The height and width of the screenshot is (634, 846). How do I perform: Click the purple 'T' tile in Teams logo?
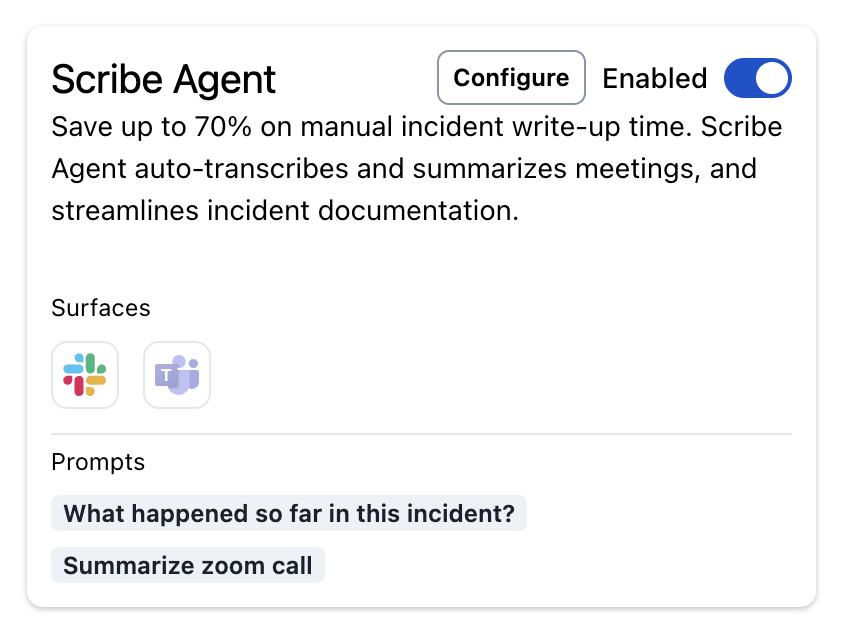167,374
